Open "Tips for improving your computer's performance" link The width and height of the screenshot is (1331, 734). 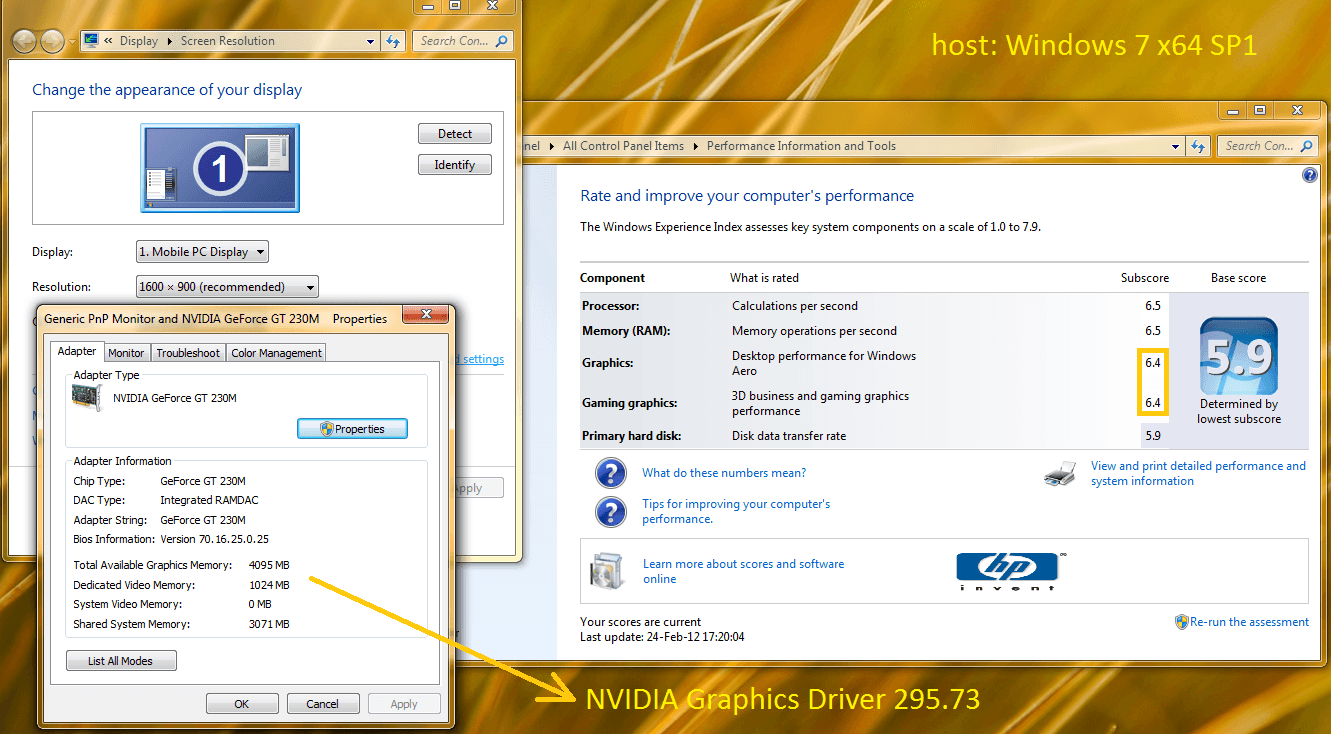tap(736, 512)
